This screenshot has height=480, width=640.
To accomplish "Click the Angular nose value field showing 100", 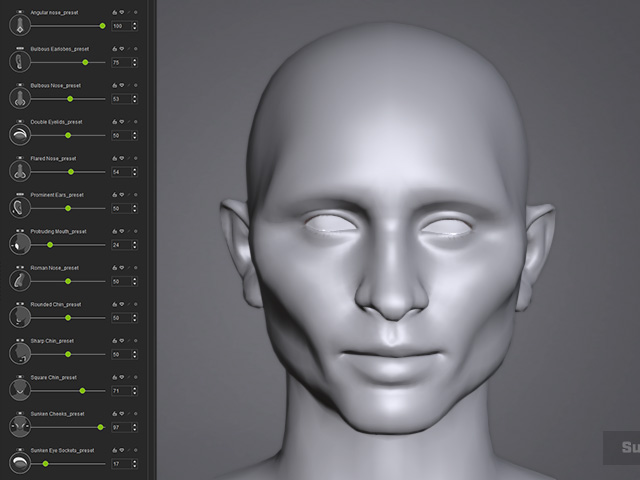I will 121,26.
